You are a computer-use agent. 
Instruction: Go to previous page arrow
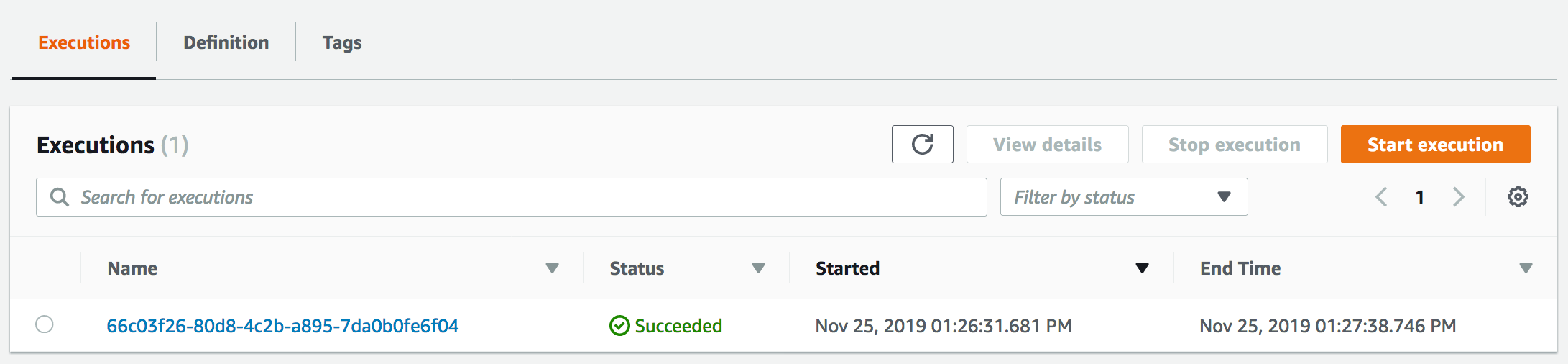pyautogui.click(x=1380, y=196)
